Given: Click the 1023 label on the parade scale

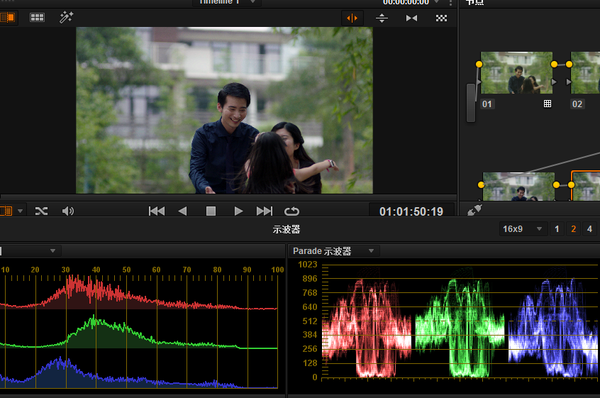Looking at the screenshot, I should pyautogui.click(x=308, y=264).
